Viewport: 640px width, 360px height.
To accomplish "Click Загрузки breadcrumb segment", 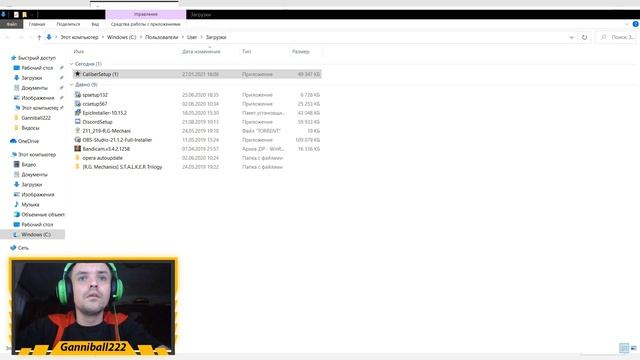I will click(216, 38).
